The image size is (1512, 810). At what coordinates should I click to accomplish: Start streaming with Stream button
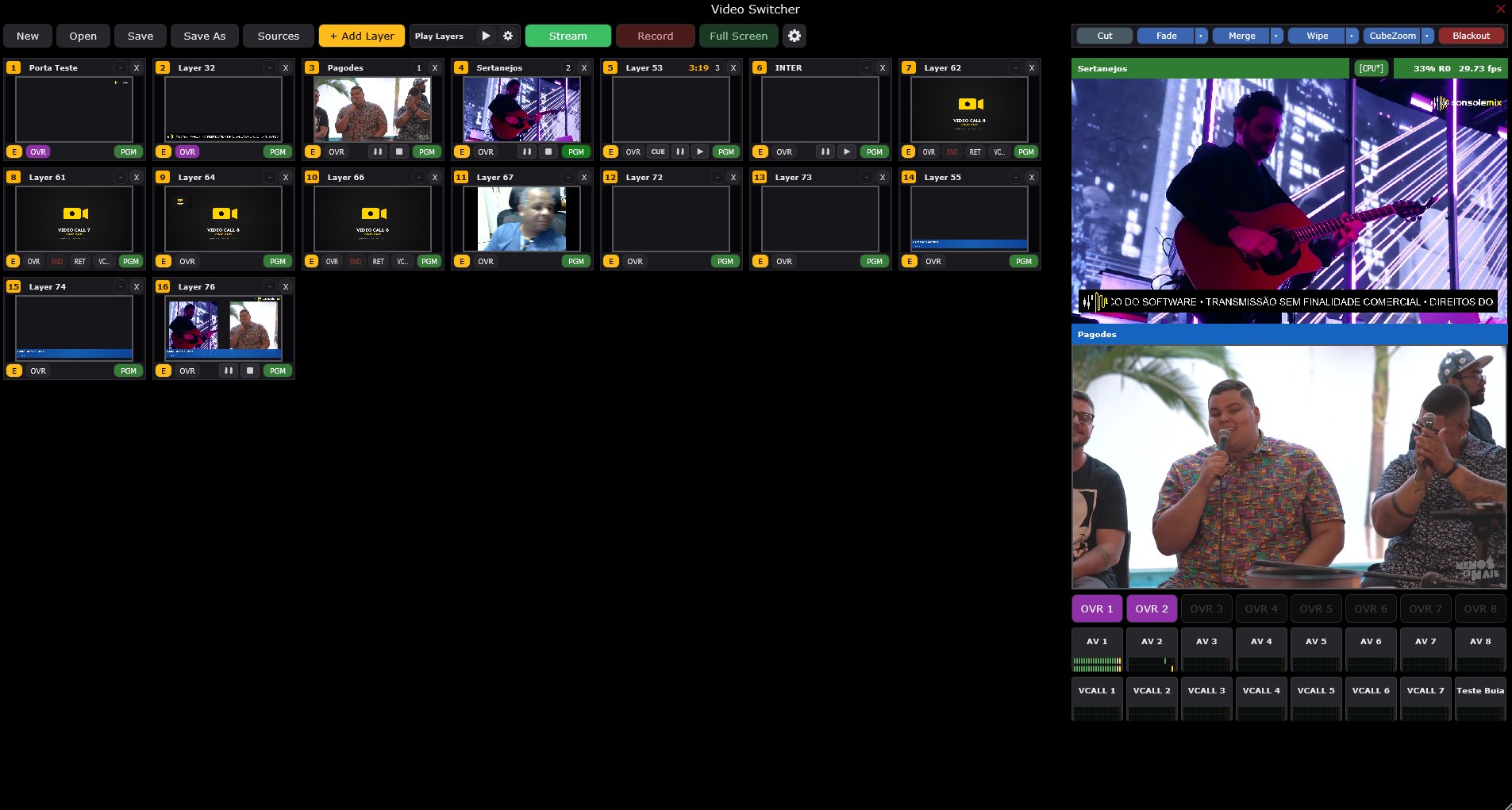click(x=568, y=36)
